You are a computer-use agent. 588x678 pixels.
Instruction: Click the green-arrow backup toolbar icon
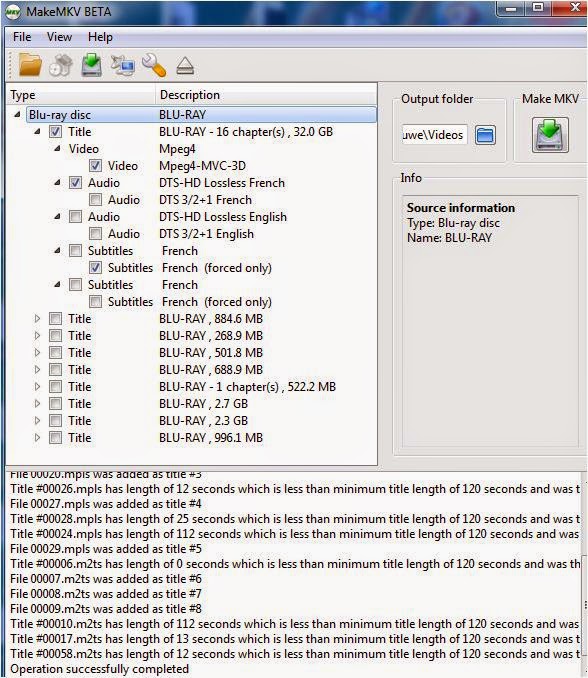click(x=92, y=65)
